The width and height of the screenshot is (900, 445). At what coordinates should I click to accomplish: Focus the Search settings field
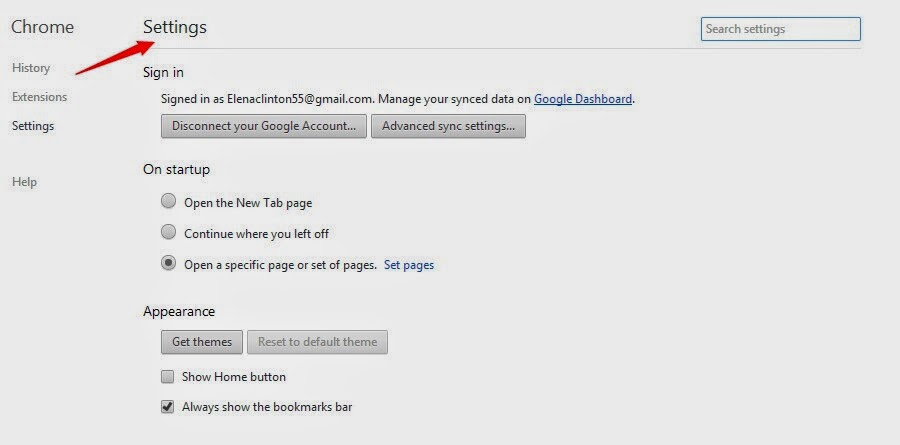781,29
